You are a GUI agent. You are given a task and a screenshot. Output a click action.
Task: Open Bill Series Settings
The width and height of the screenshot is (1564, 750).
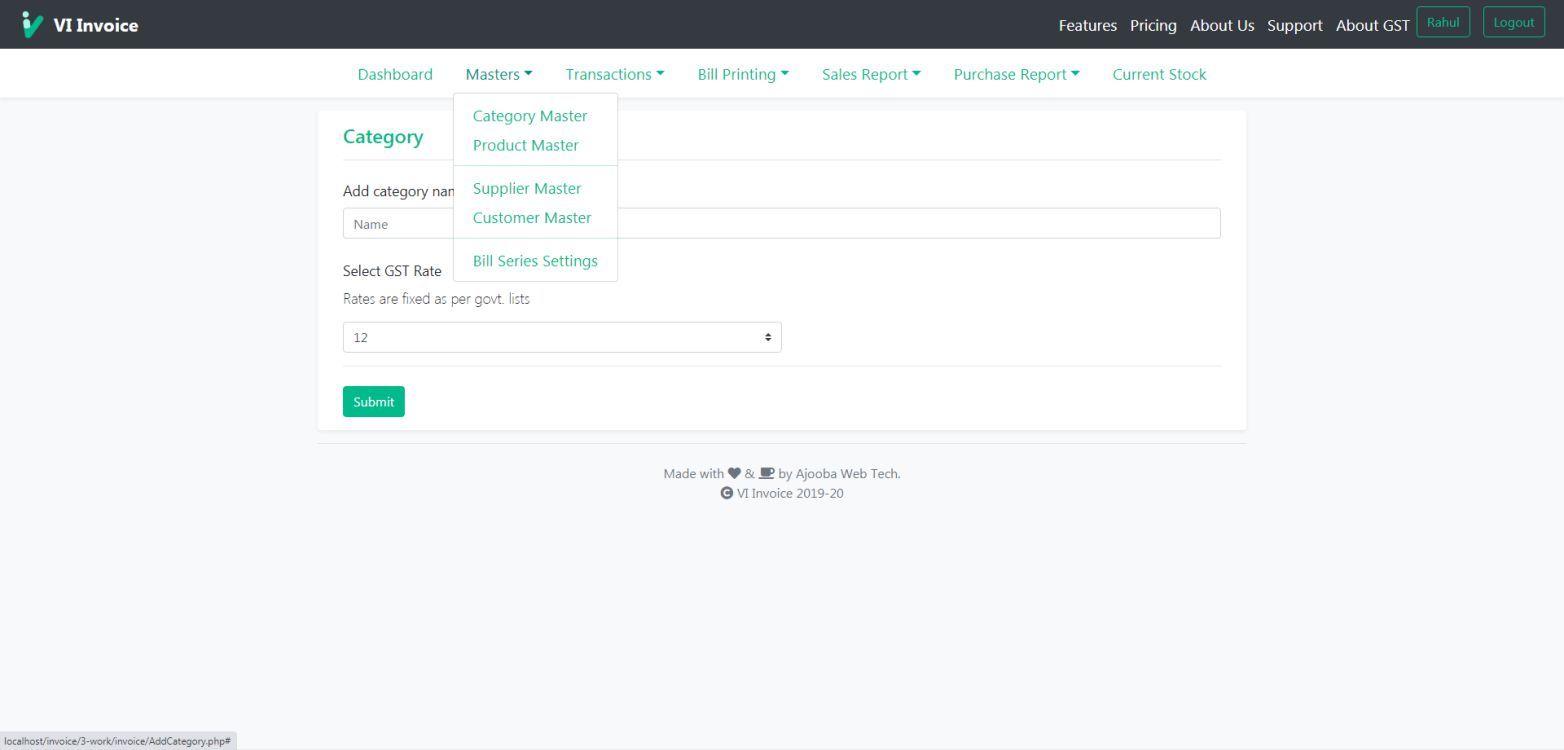(x=534, y=261)
